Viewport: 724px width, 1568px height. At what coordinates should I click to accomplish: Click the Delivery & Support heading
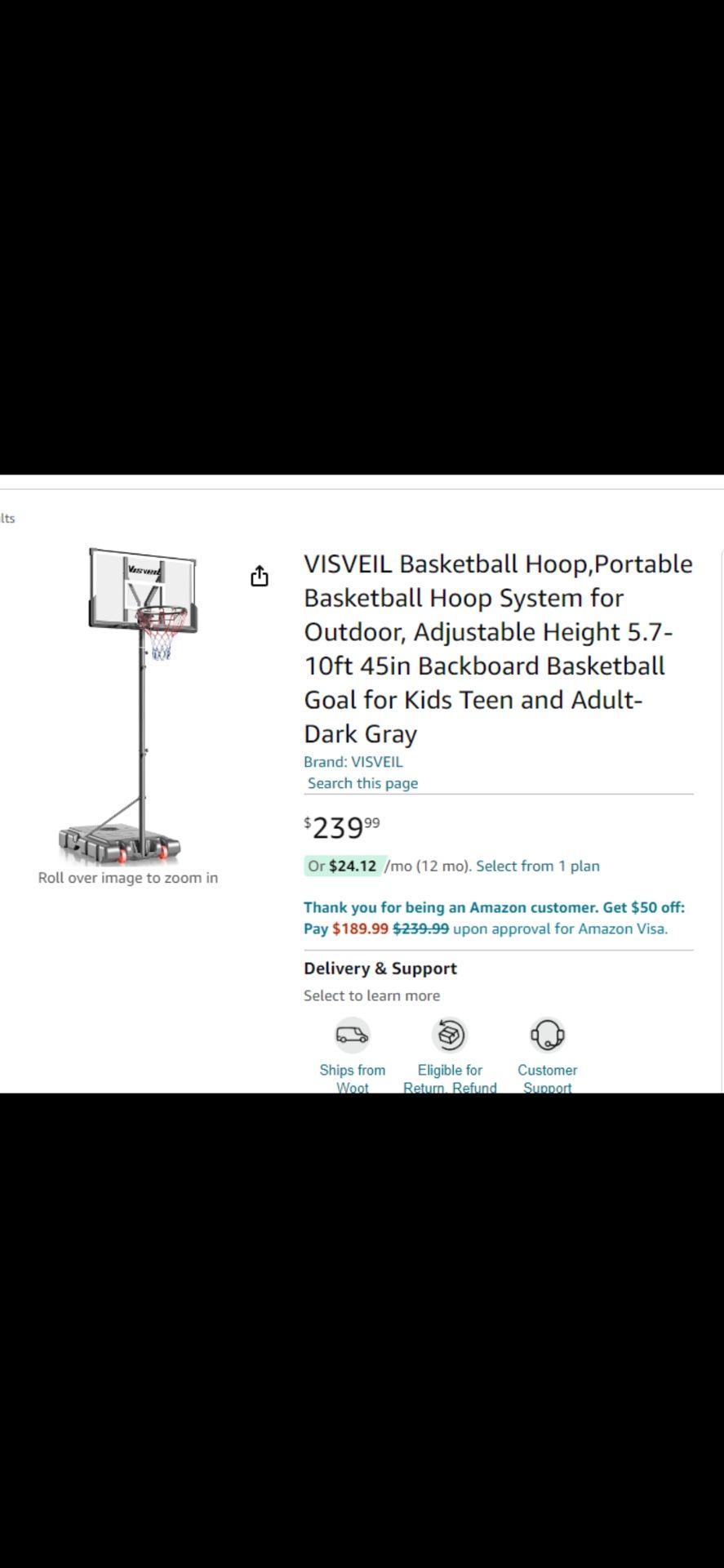click(380, 968)
